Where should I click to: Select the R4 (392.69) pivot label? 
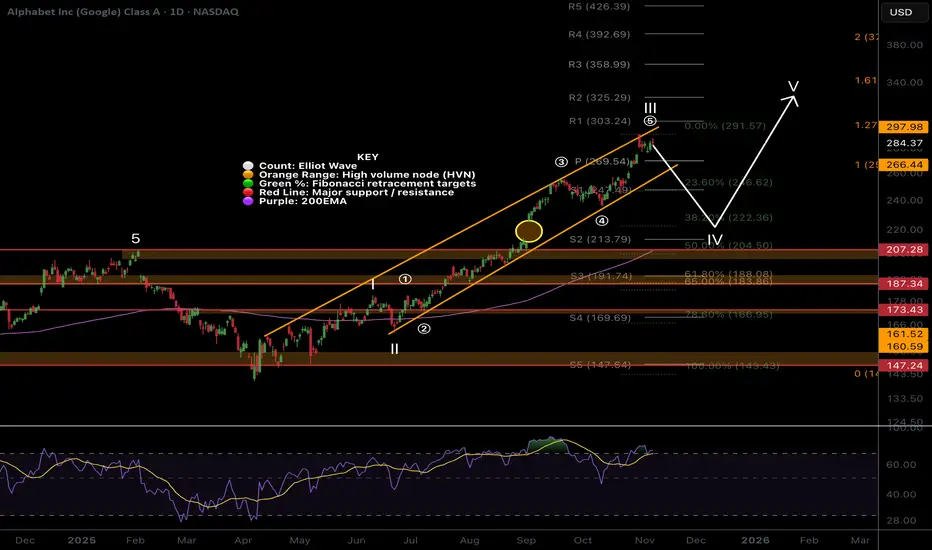tap(599, 34)
